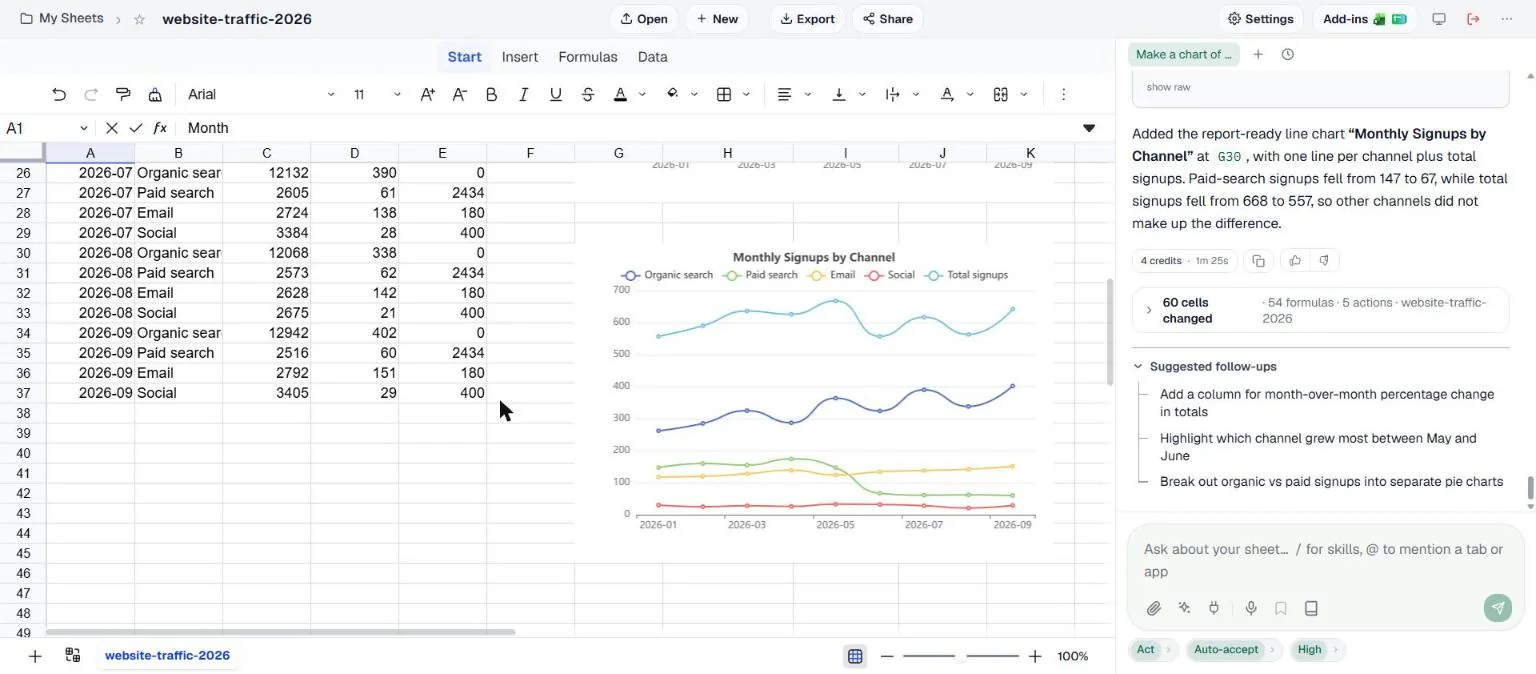This screenshot has width=1536, height=674.
Task: Select 'Break out organic vs paid signups' suggestion
Action: (x=1331, y=482)
